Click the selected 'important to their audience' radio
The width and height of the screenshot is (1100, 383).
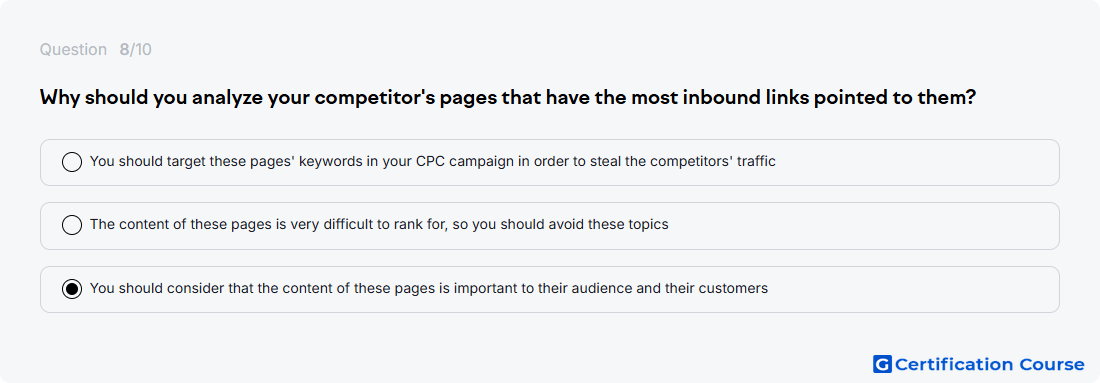pyautogui.click(x=72, y=289)
